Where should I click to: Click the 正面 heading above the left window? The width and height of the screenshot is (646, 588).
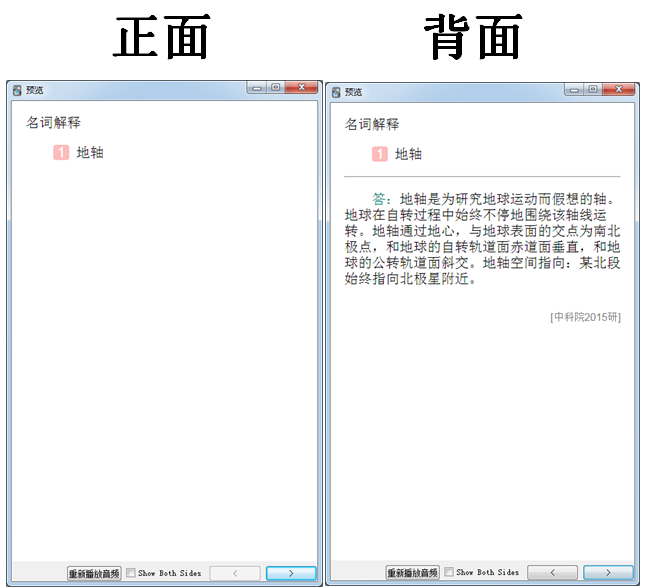[162, 37]
